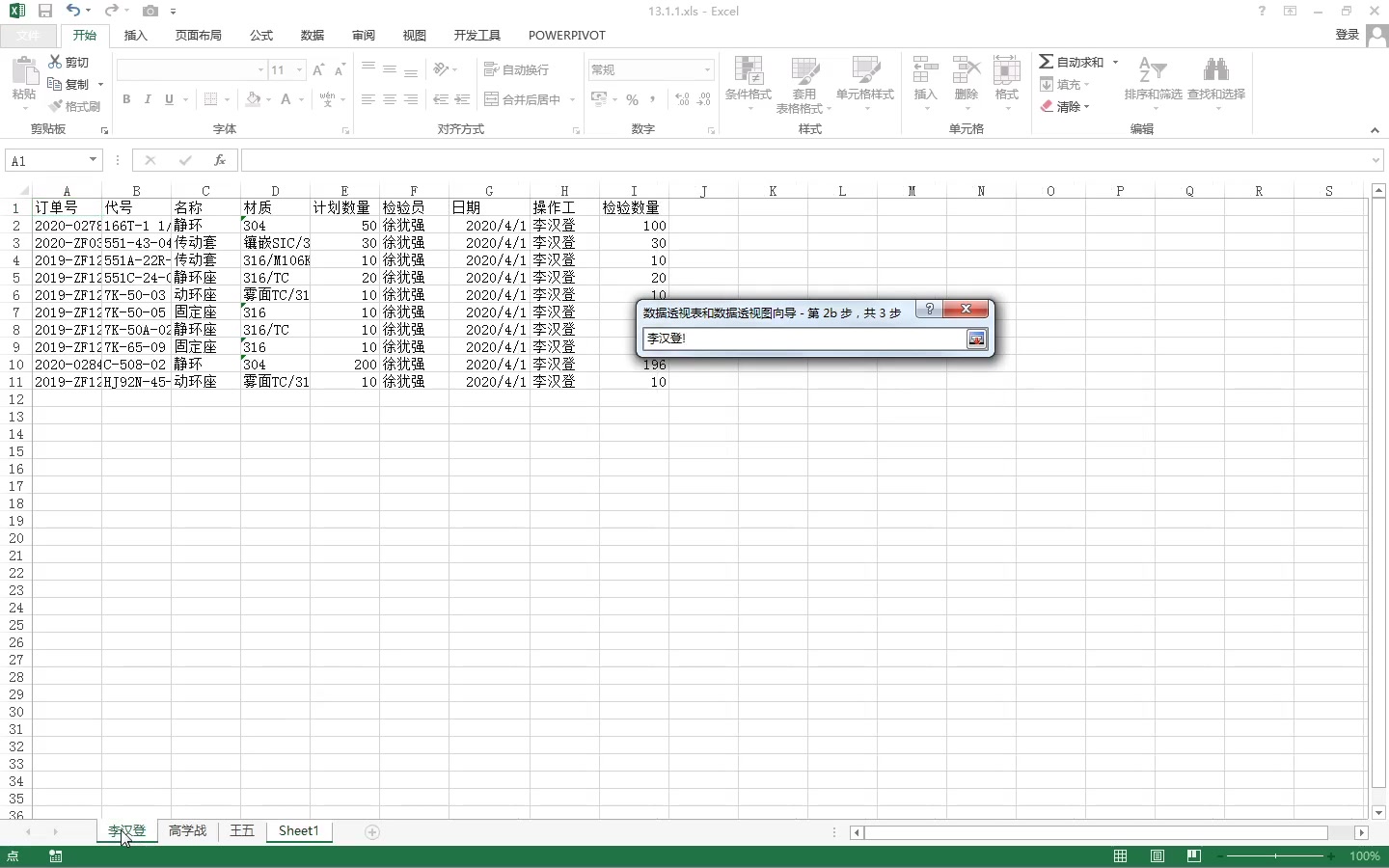Screen dimensions: 1389x868
Task: Click the Cut scissors icon
Action: click(55, 62)
